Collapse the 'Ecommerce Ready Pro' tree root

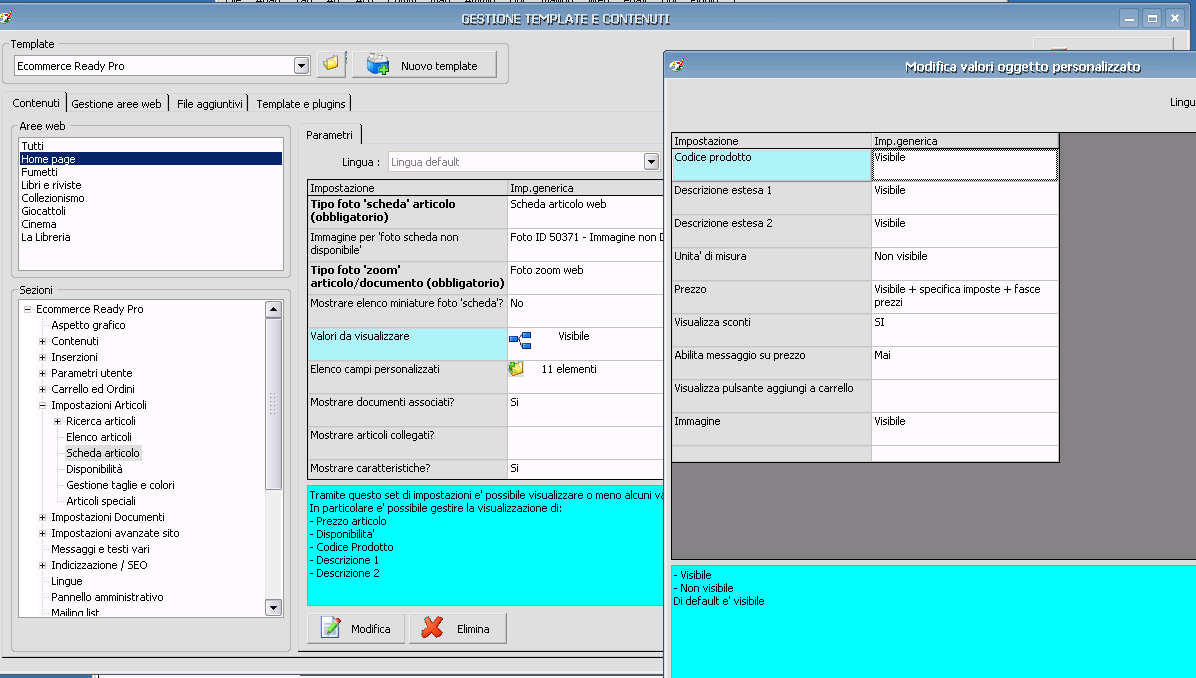[x=27, y=309]
